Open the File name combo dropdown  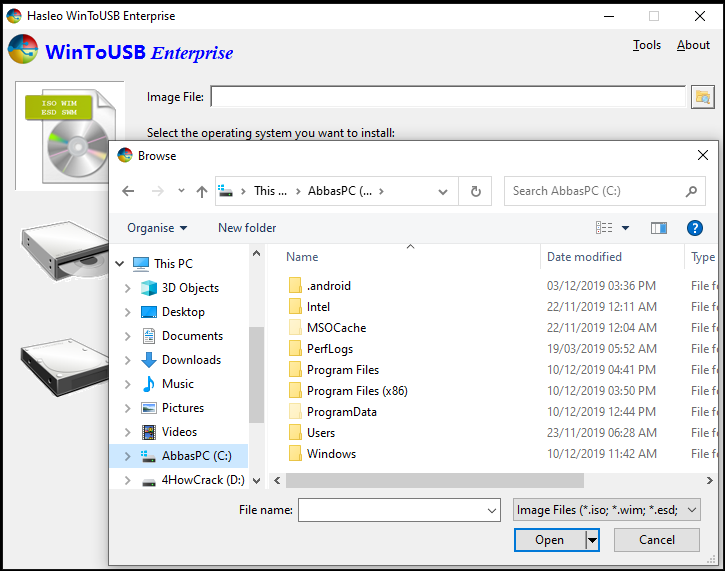(492, 510)
